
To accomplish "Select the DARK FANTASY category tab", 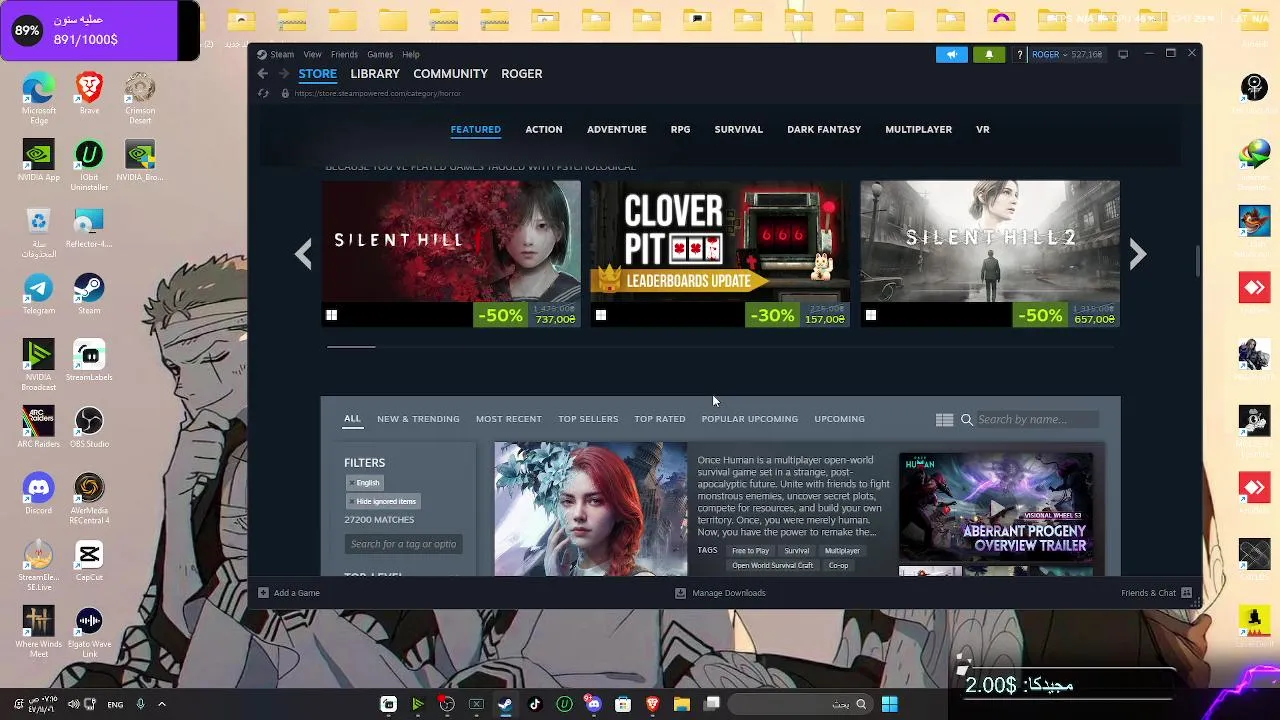I will click(x=824, y=129).
